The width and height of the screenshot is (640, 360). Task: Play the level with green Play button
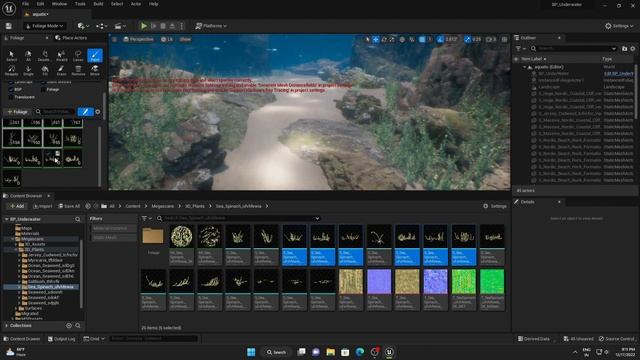144,26
